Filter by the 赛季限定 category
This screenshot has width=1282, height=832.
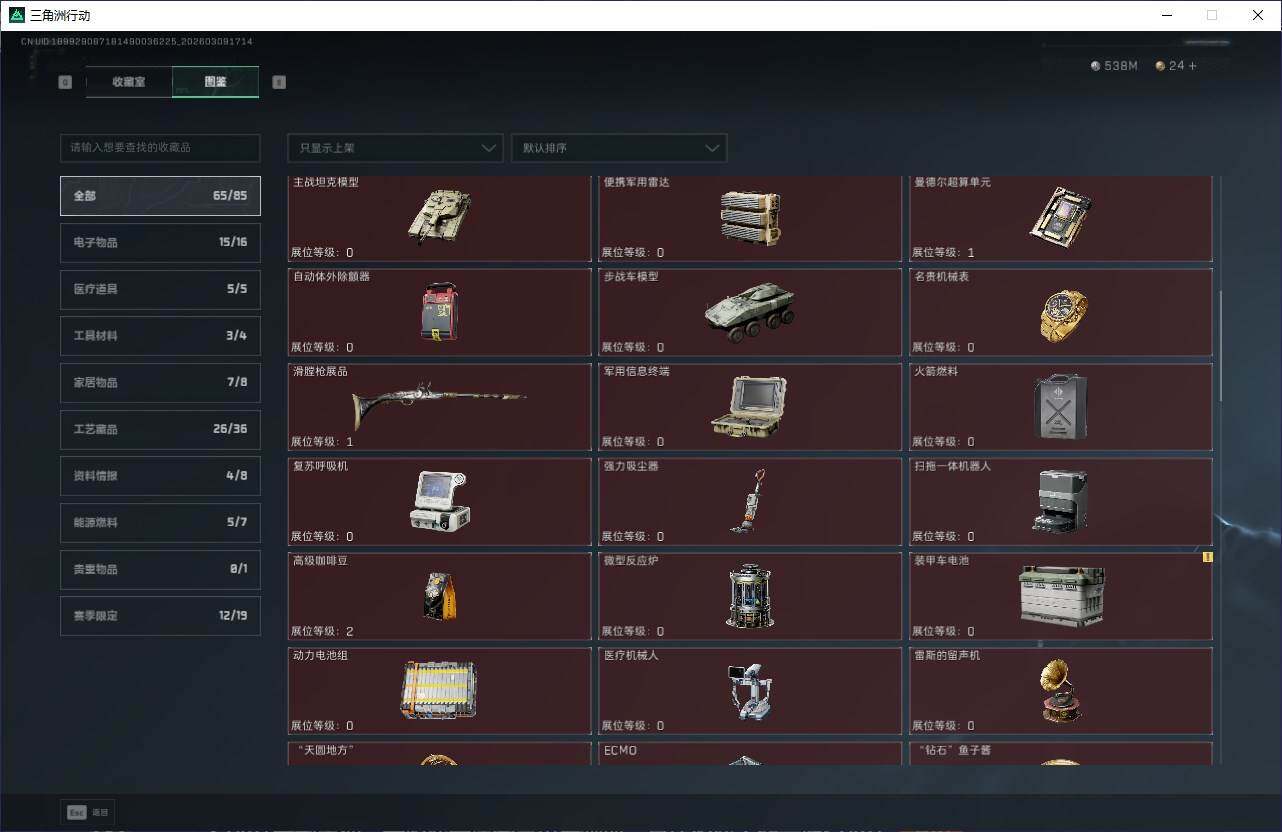click(x=160, y=616)
